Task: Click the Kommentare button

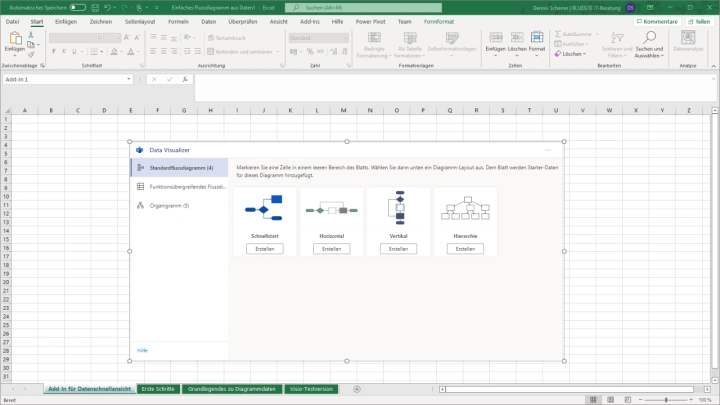Action: click(657, 22)
